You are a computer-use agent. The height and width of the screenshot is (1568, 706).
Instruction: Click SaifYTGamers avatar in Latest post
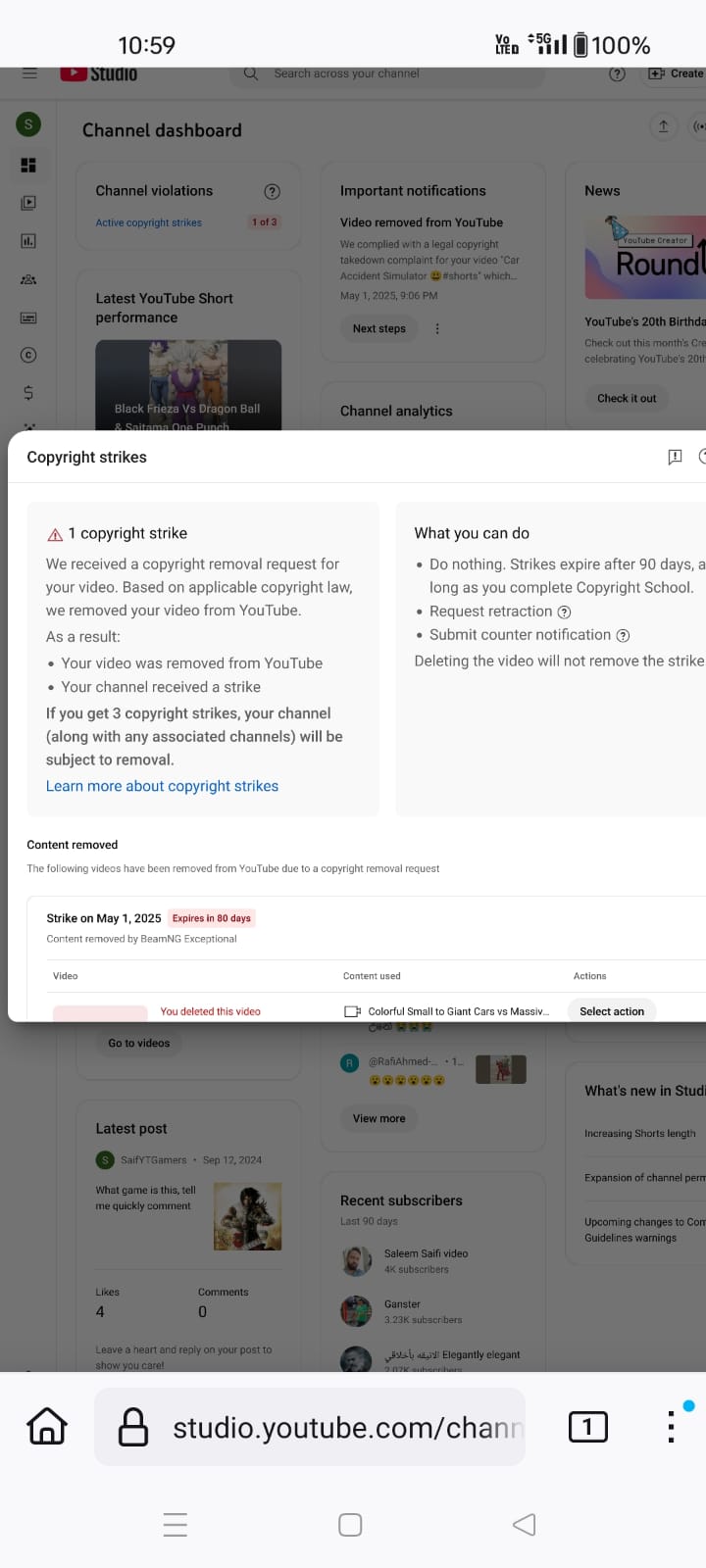pos(105,1160)
